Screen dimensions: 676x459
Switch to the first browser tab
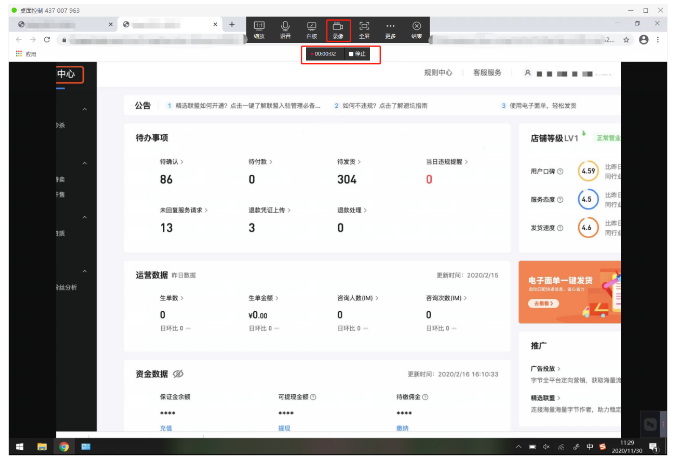pyautogui.click(x=65, y=25)
